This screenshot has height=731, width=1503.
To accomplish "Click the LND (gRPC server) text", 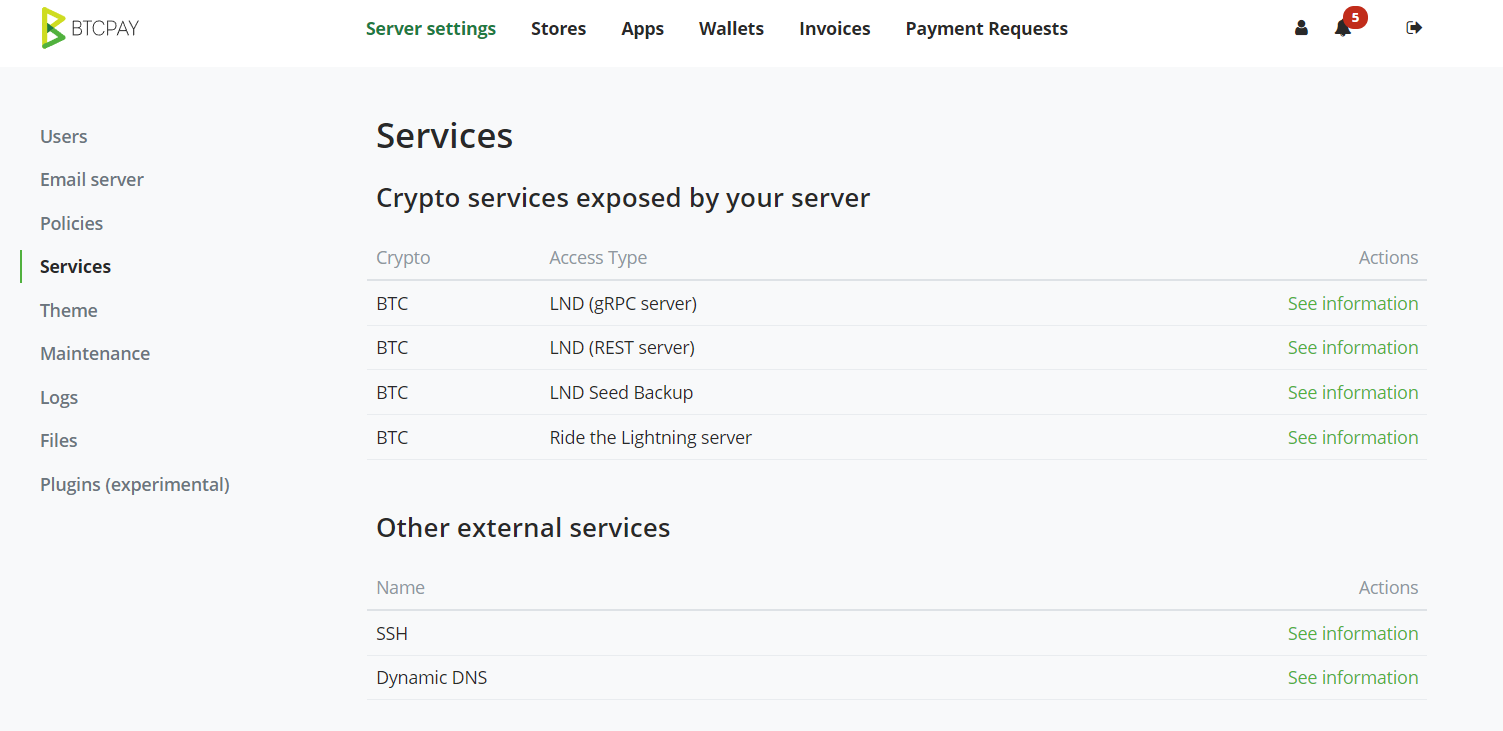I will coord(623,303).
